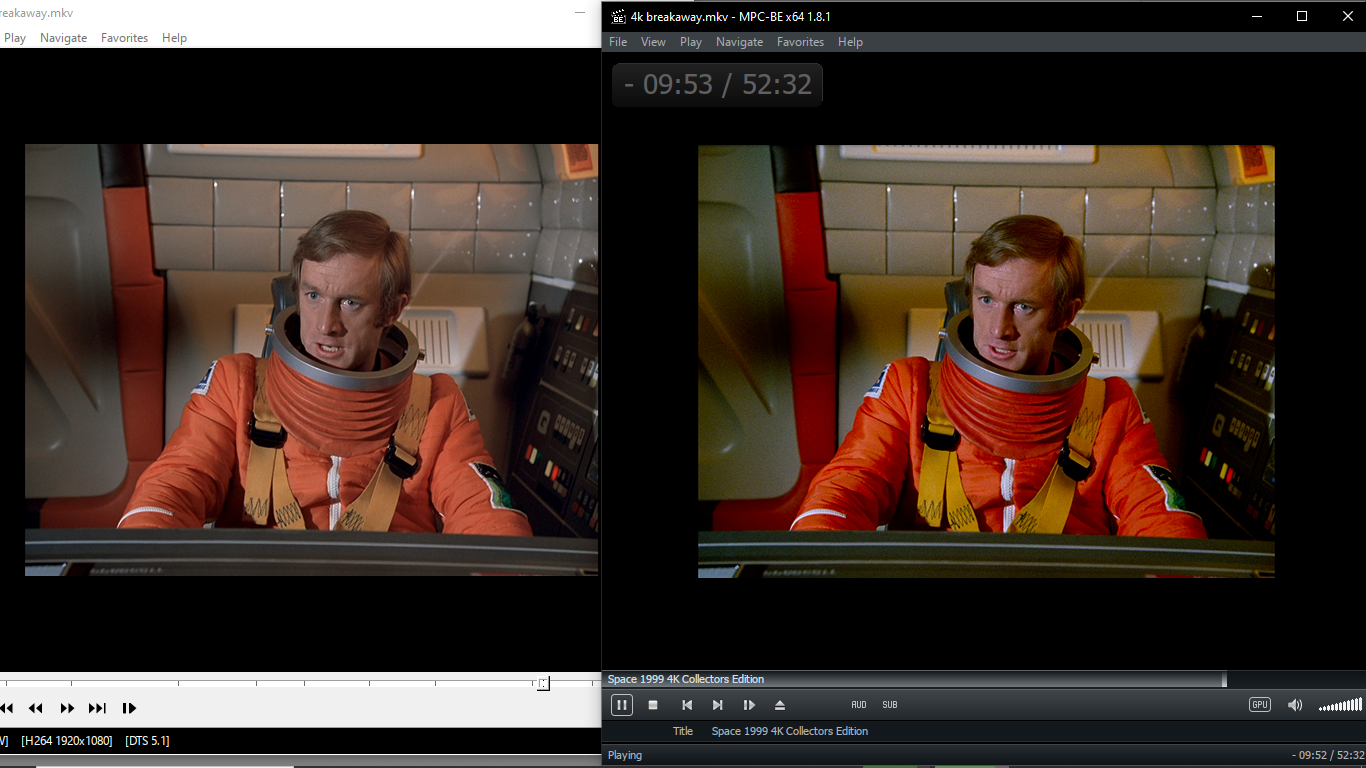
Task: Click the eject/open file icon in MPC-BE
Action: pos(780,705)
